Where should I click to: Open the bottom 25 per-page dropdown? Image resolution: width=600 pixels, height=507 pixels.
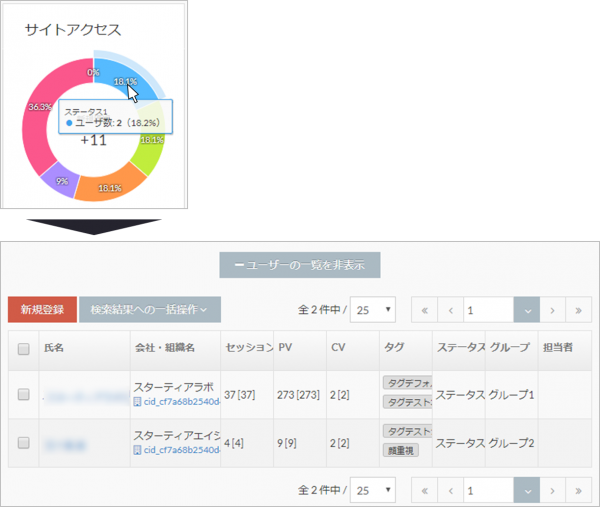[x=373, y=490]
